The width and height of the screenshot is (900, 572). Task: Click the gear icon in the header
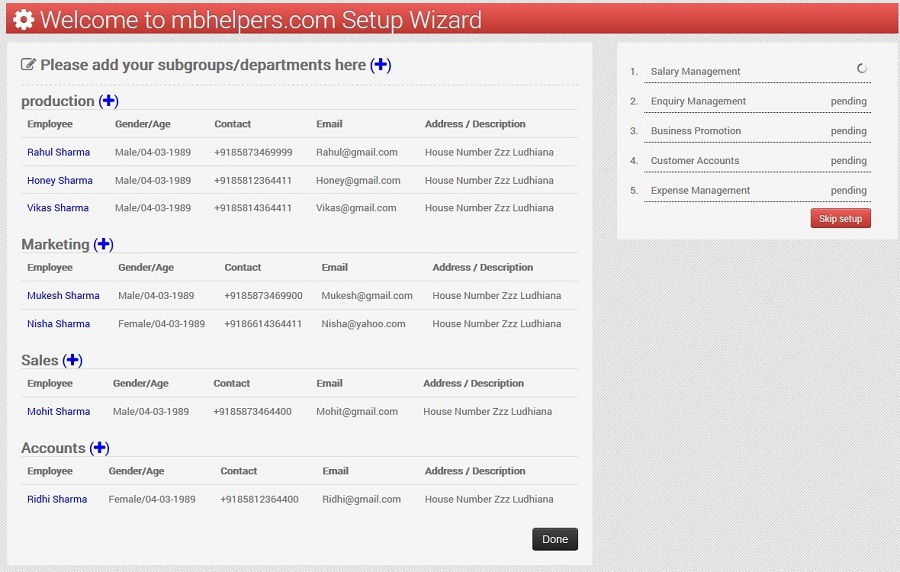tap(23, 19)
